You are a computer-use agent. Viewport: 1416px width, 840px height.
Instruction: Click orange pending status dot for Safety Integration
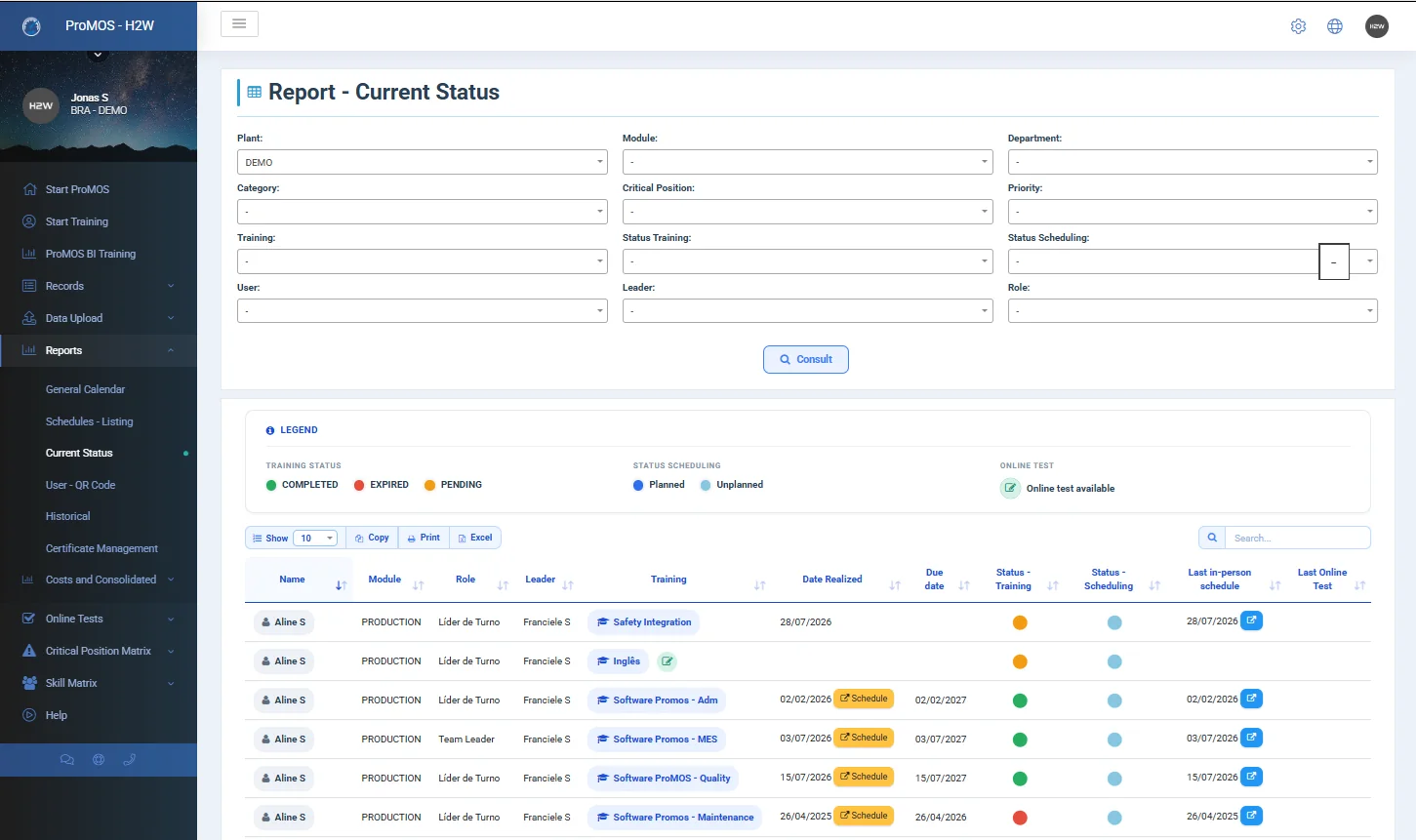click(1020, 622)
